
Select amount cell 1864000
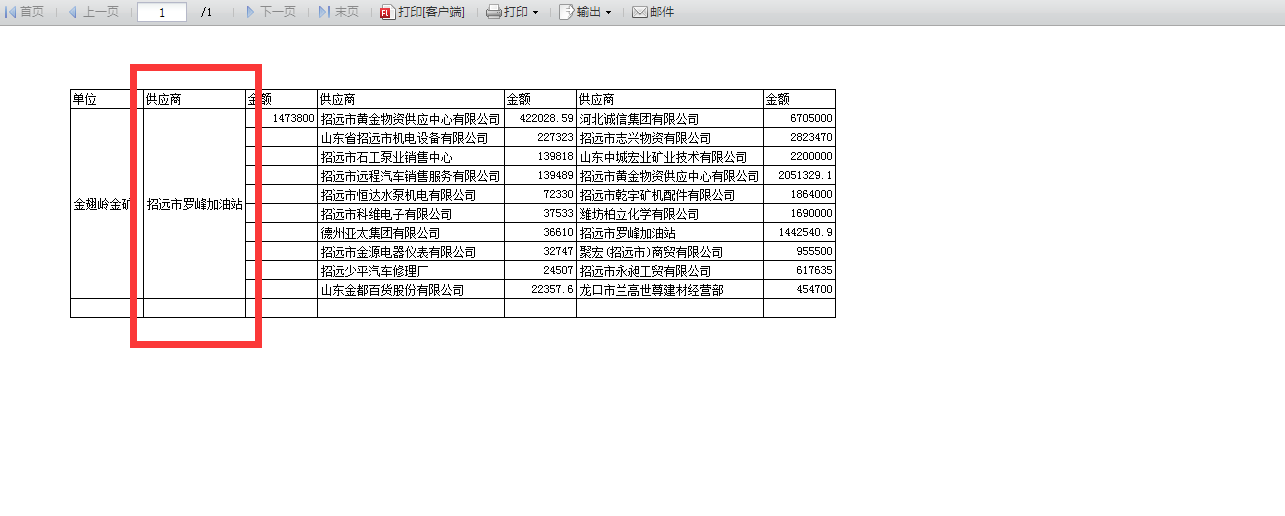[x=799, y=194]
